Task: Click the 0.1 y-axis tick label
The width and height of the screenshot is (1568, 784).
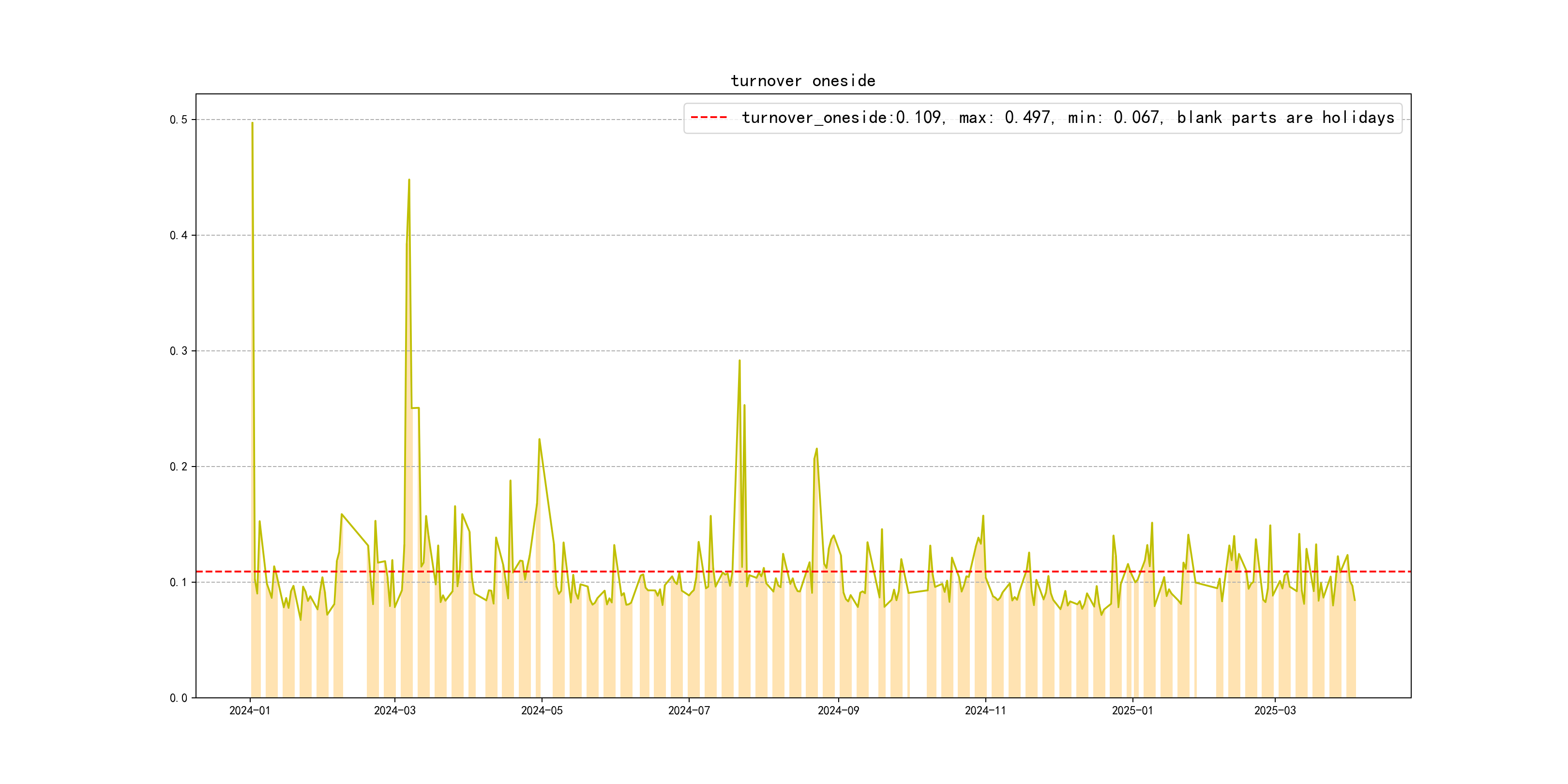Action: (x=179, y=583)
